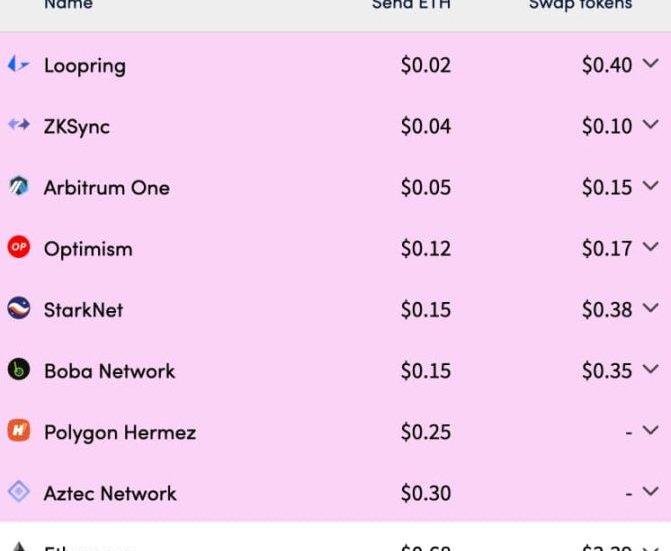Sort by Swap tokens column header

tap(580, 5)
